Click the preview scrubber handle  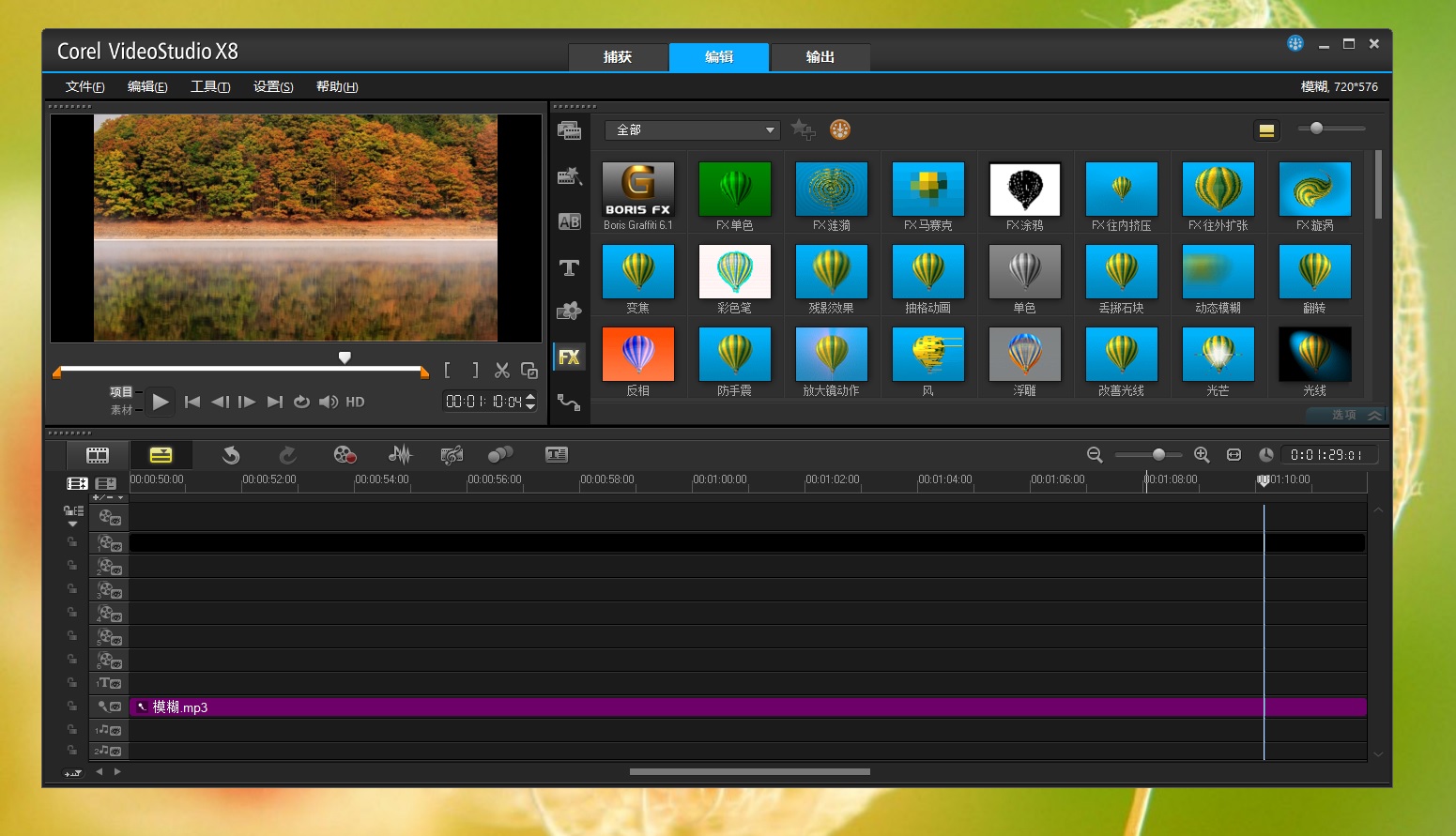pyautogui.click(x=345, y=357)
